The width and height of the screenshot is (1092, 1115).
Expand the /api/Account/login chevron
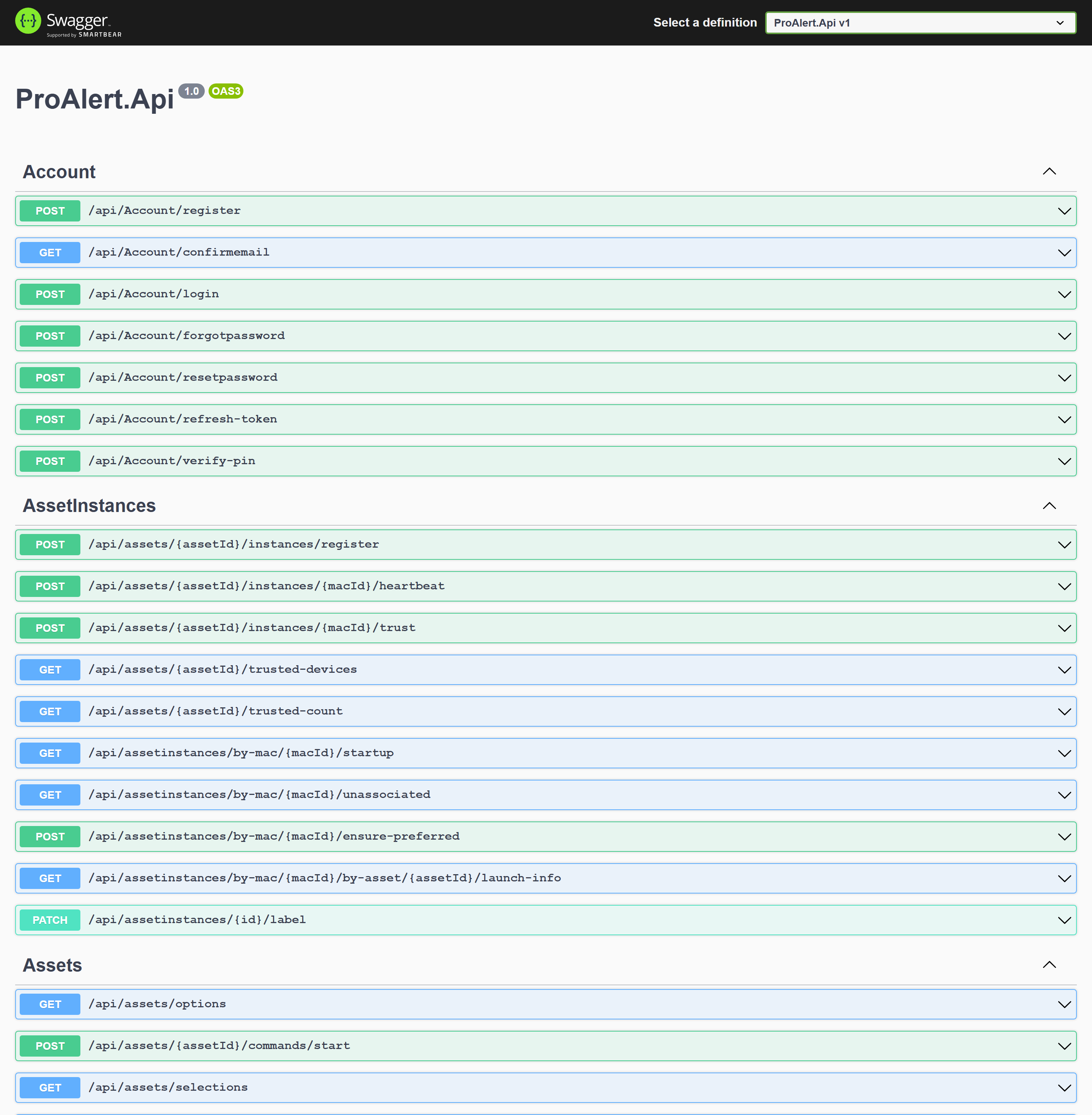(1064, 295)
